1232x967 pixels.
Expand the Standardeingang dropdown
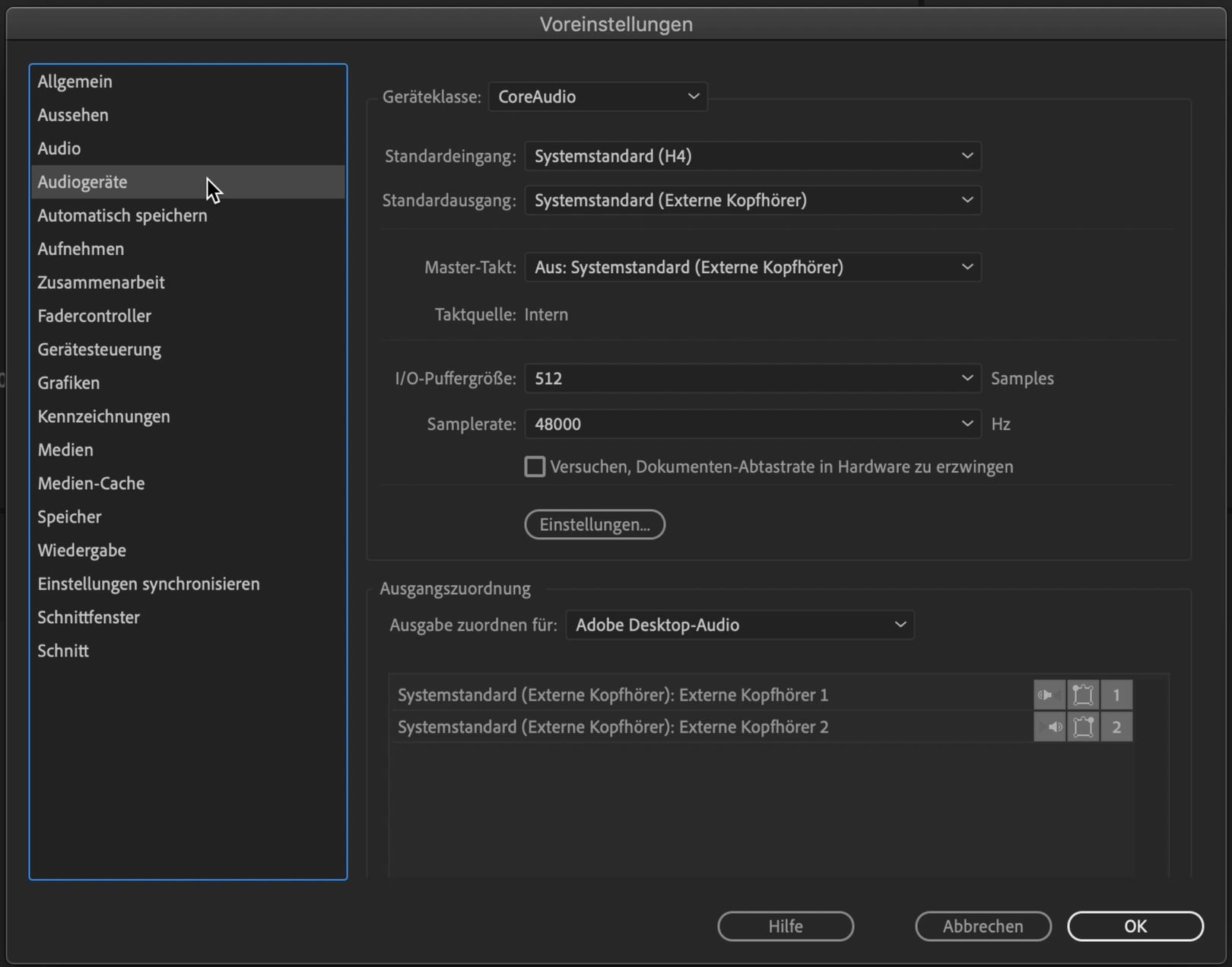pos(752,156)
